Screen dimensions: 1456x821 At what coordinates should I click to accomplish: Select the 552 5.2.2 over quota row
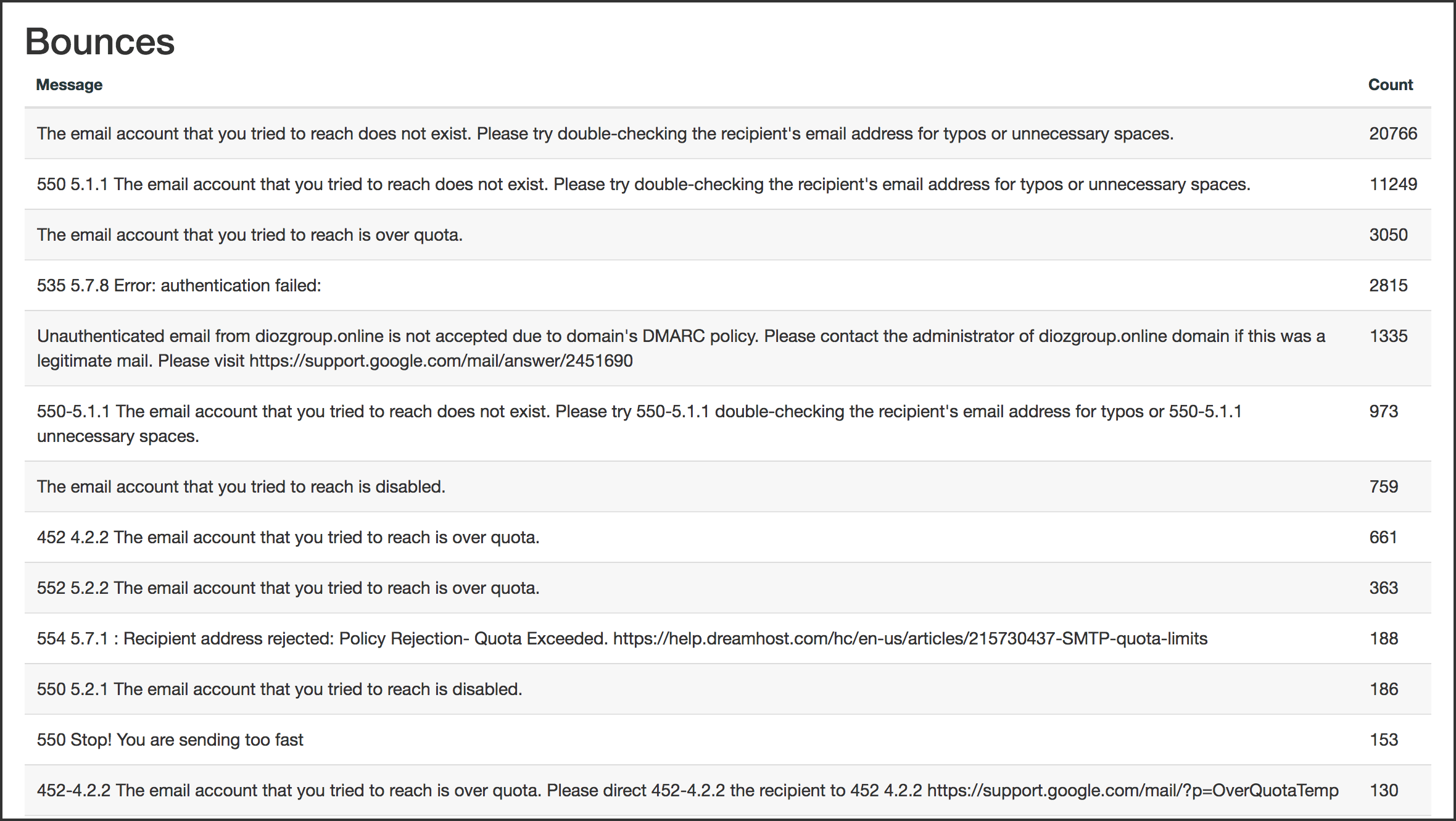point(287,588)
